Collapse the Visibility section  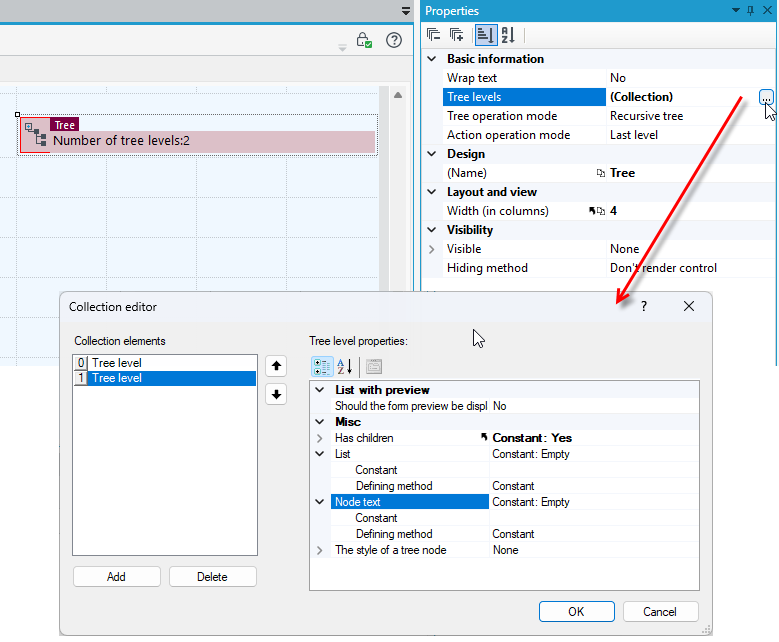[x=432, y=230]
